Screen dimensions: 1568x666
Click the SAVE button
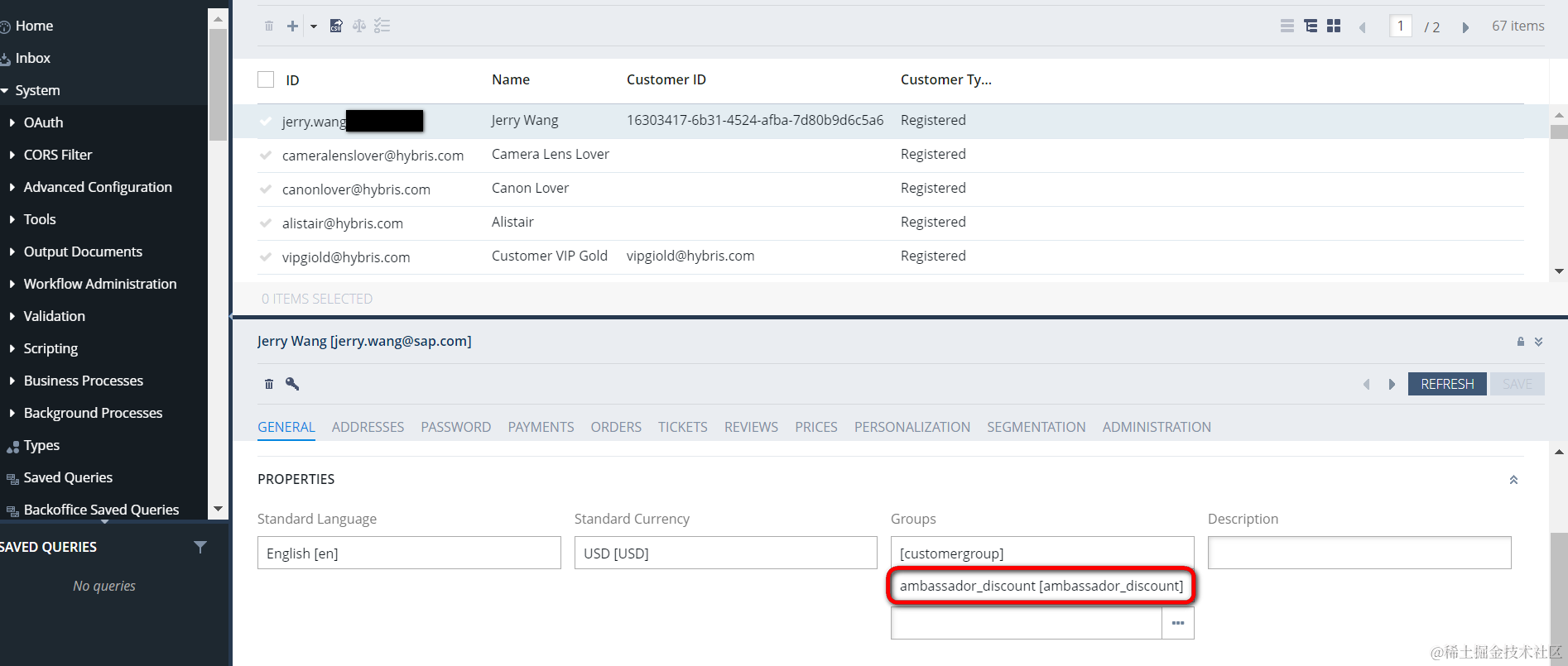1517,384
